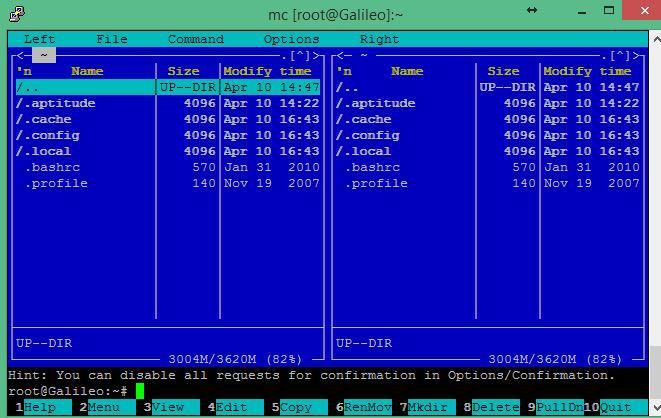
Task: Click the 10 Quit function key
Action: tap(616, 407)
